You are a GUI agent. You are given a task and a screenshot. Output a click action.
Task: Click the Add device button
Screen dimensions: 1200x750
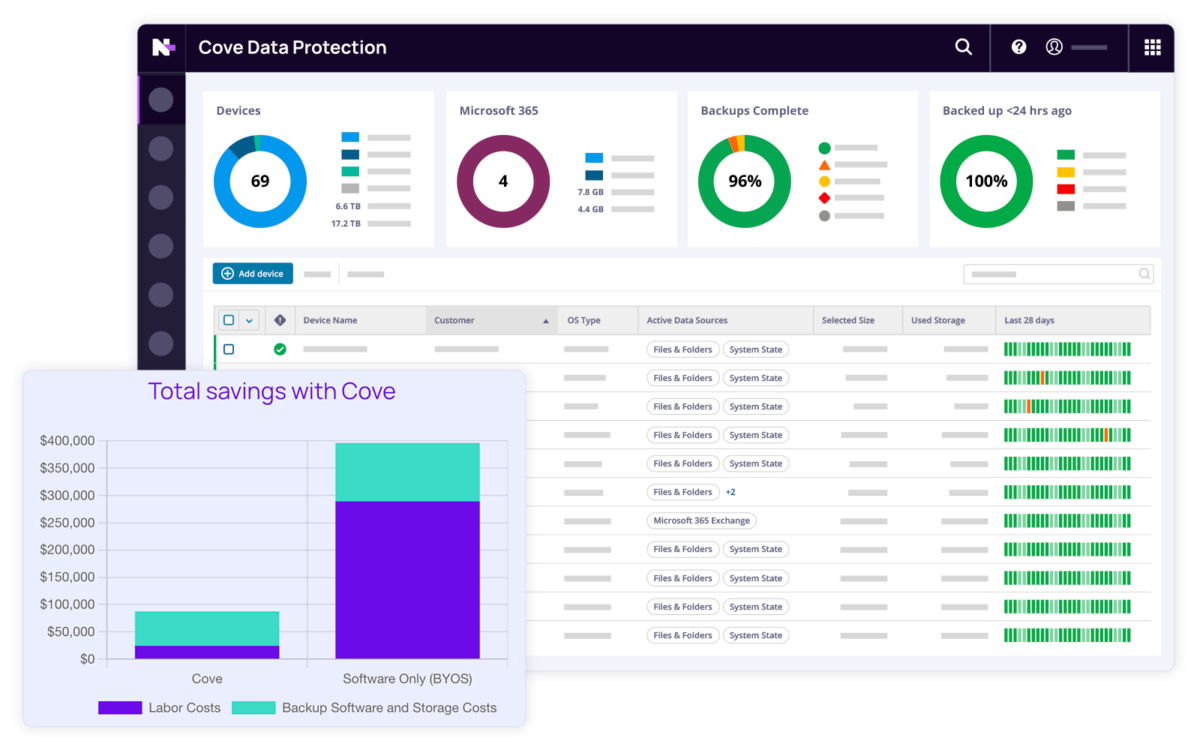(x=252, y=273)
